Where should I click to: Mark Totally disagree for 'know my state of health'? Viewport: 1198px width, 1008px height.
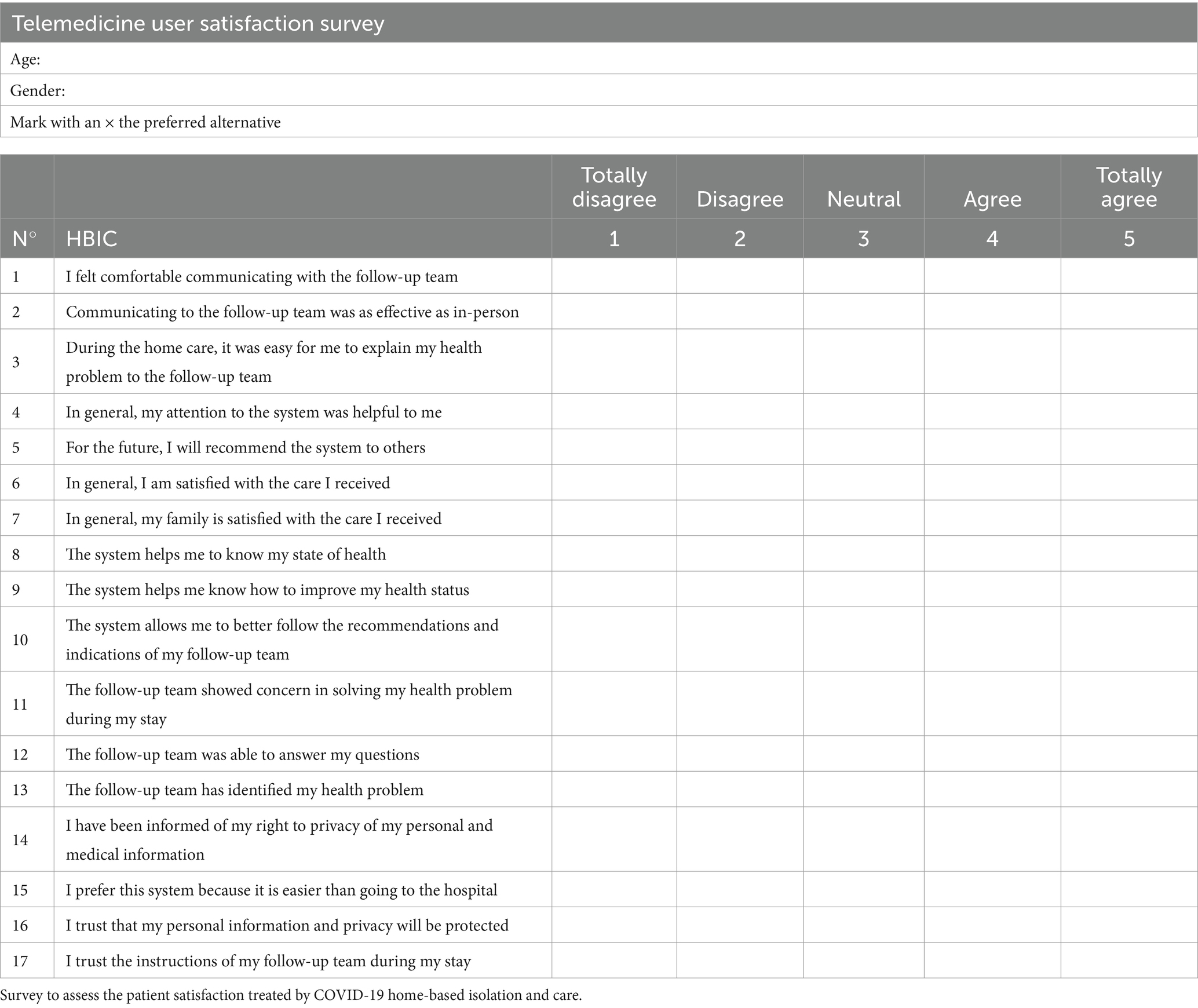click(614, 554)
